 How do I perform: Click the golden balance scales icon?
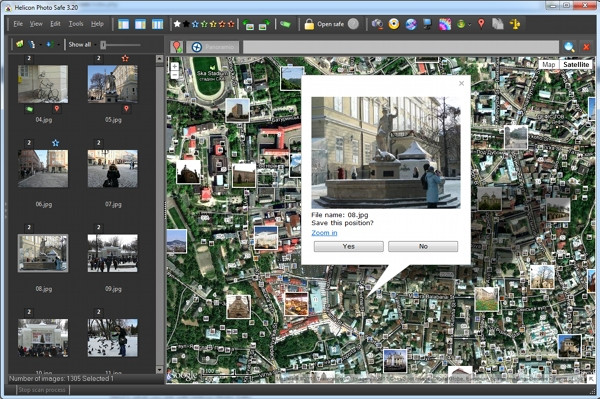(515, 24)
